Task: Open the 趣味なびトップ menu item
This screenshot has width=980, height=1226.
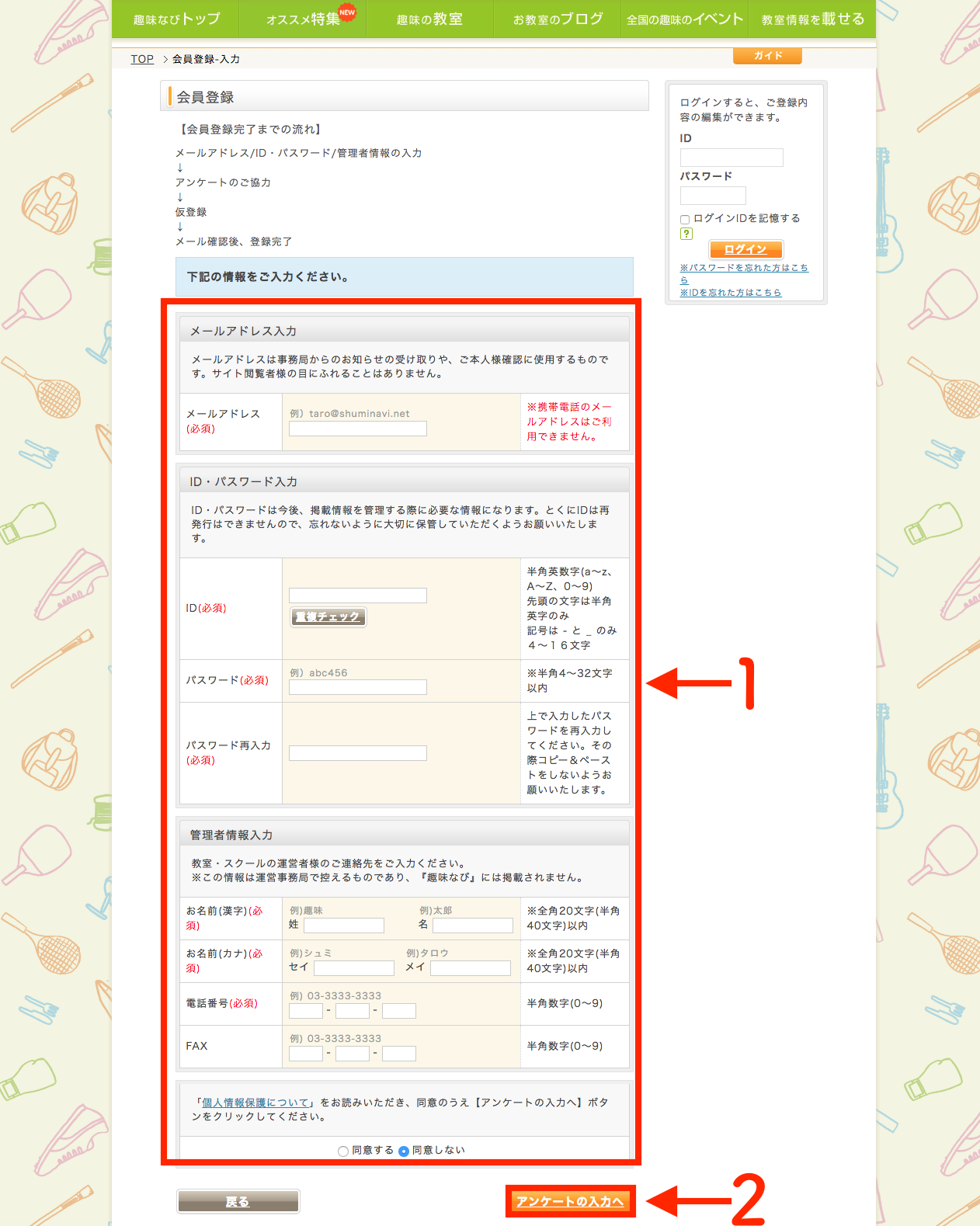Action: pyautogui.click(x=176, y=19)
